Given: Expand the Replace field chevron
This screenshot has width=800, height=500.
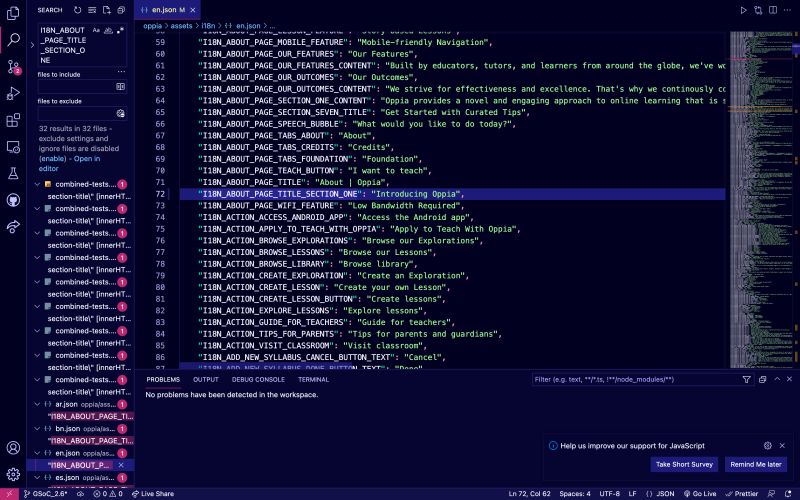Looking at the screenshot, I should tap(32, 45).
